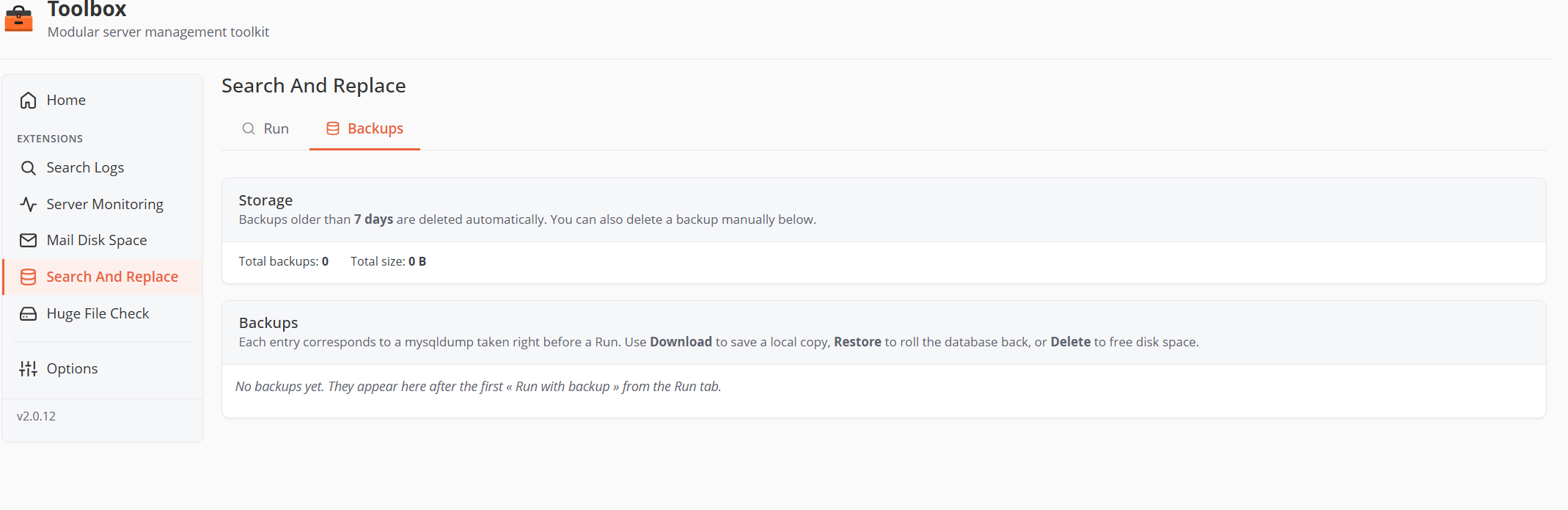
Task: Open the Options page
Action: (x=103, y=368)
